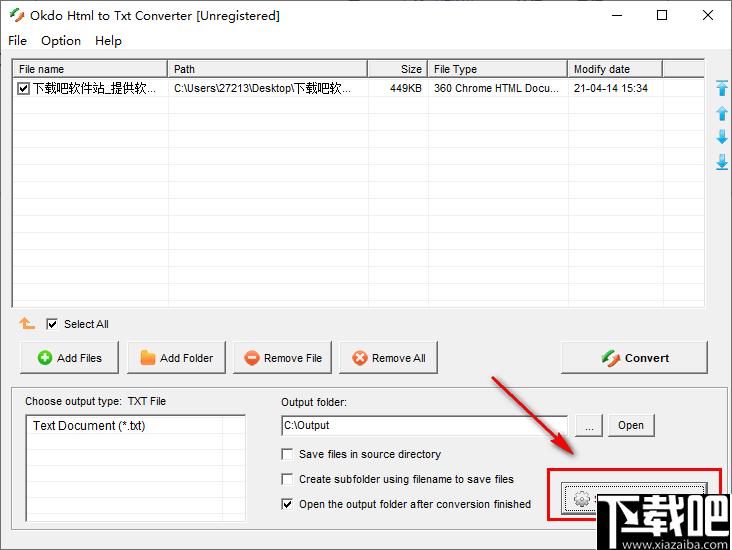732x550 pixels.
Task: Click the Output folder path field
Action: coord(424,425)
